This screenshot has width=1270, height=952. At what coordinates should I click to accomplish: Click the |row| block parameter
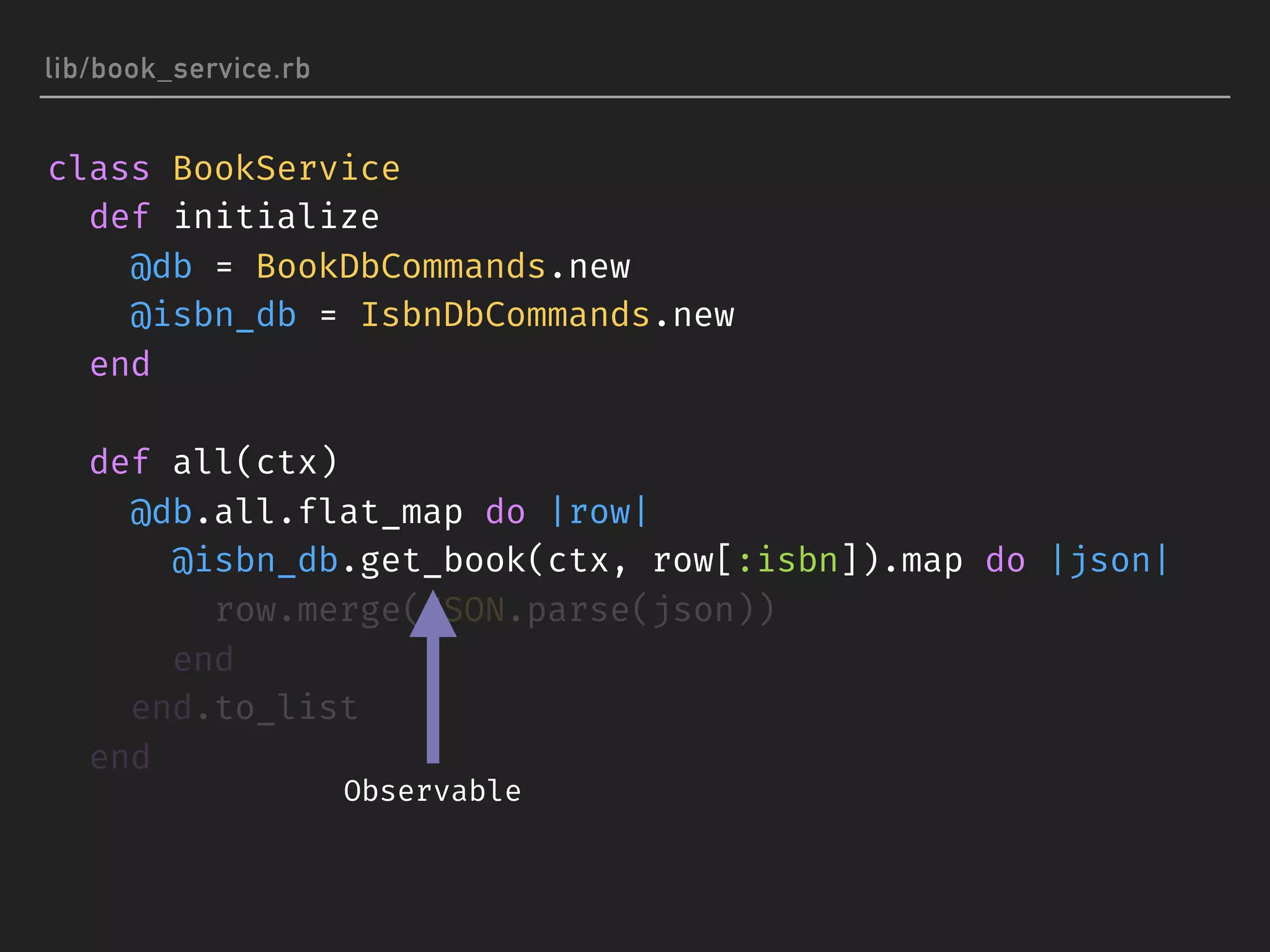(x=599, y=513)
